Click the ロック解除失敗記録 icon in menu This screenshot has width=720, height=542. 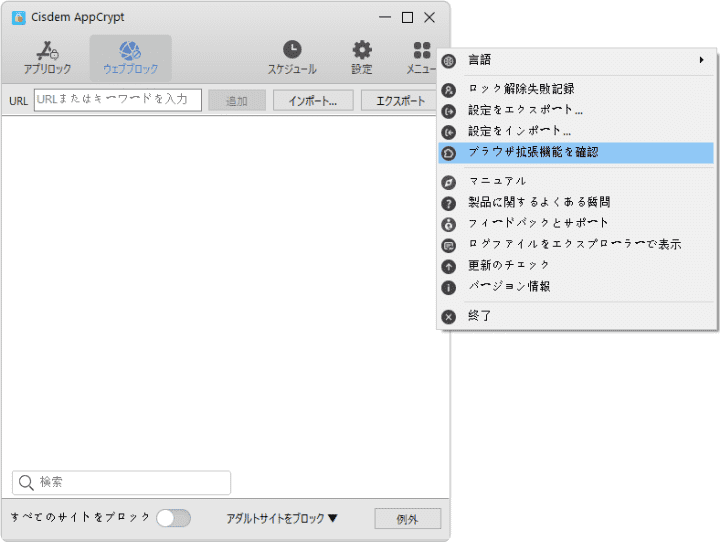[x=449, y=90]
